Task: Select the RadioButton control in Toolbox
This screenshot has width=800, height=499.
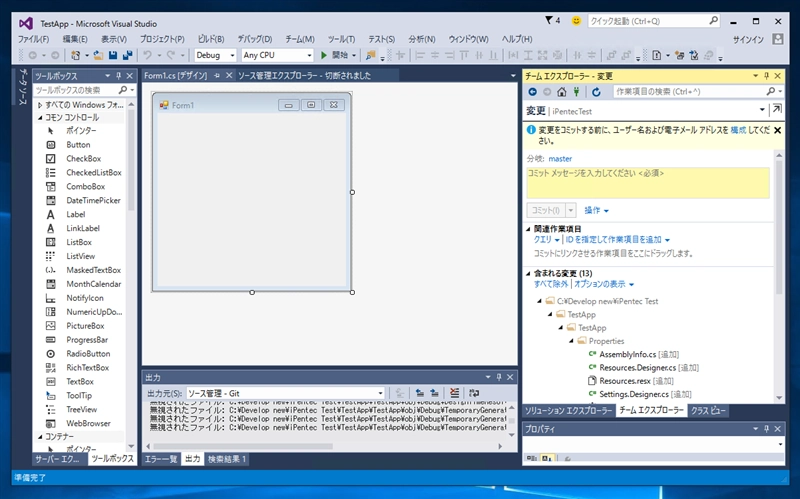Action: coord(88,354)
